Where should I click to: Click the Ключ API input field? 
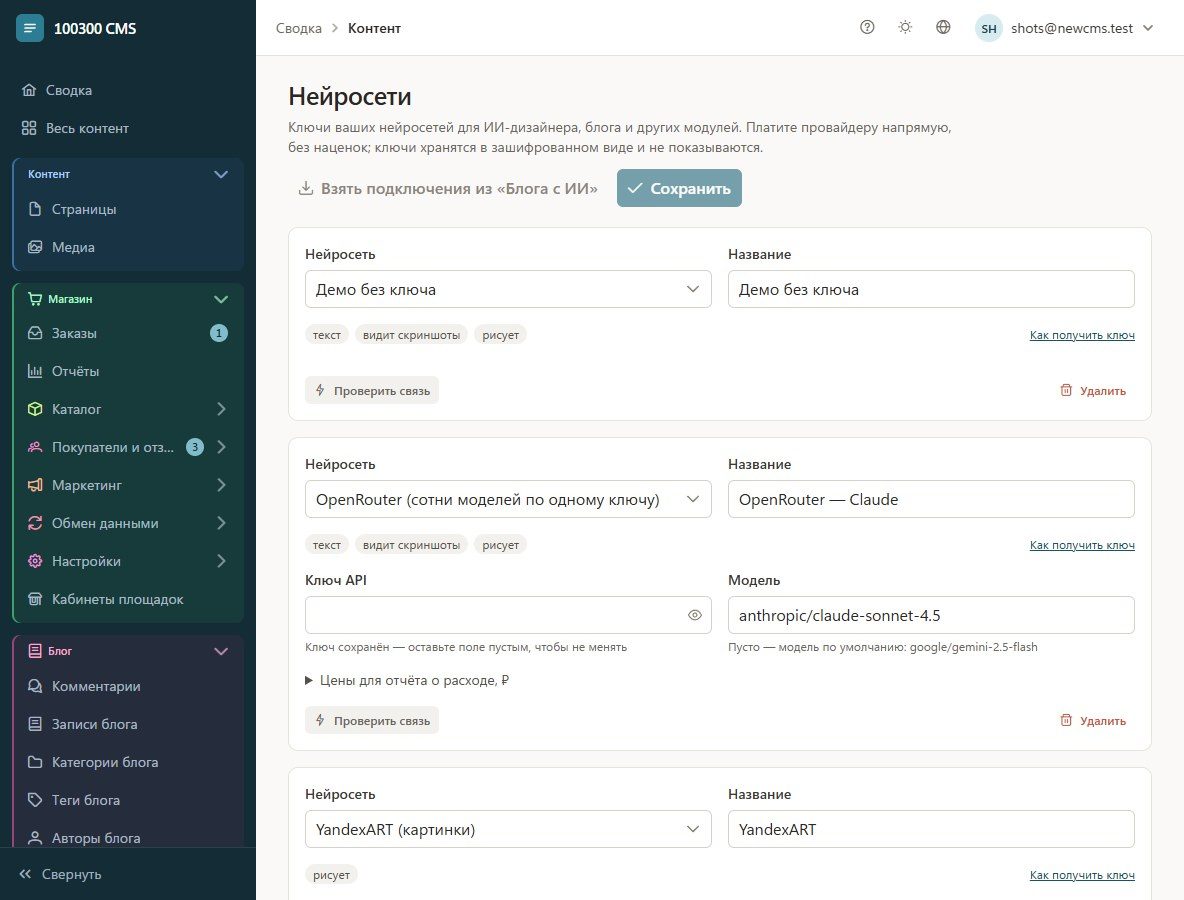pyautogui.click(x=507, y=615)
